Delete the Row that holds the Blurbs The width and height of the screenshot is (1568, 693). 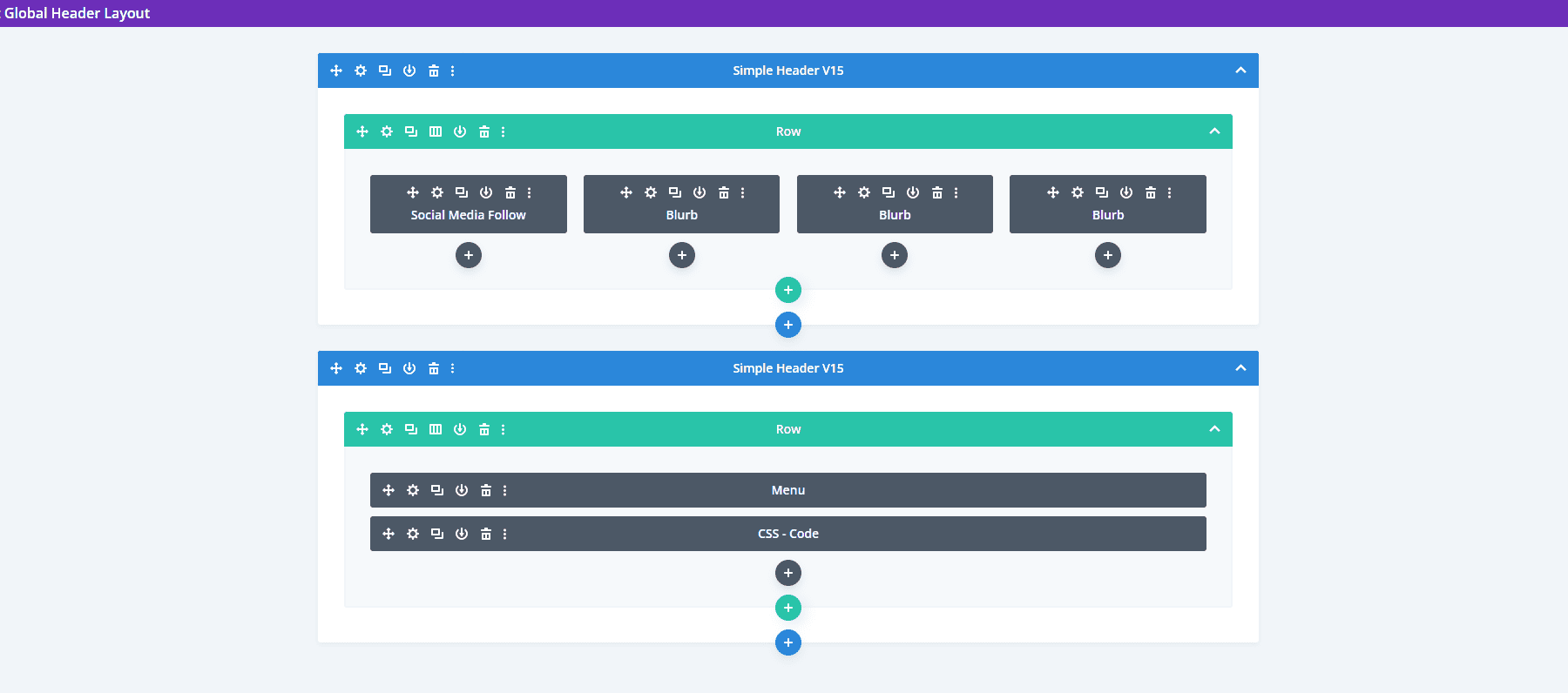pos(484,131)
